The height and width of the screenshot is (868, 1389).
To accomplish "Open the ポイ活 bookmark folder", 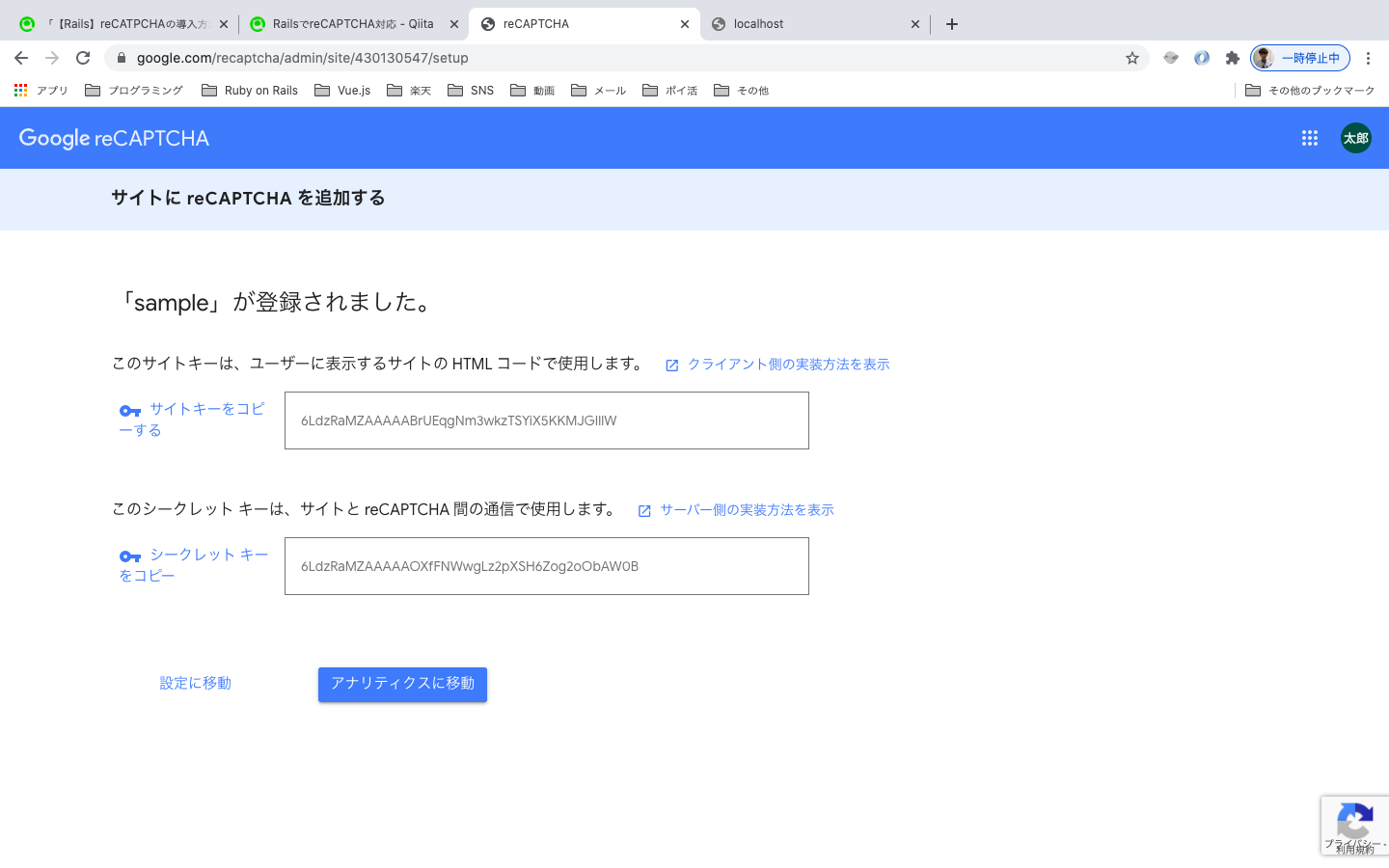I will 670,91.
